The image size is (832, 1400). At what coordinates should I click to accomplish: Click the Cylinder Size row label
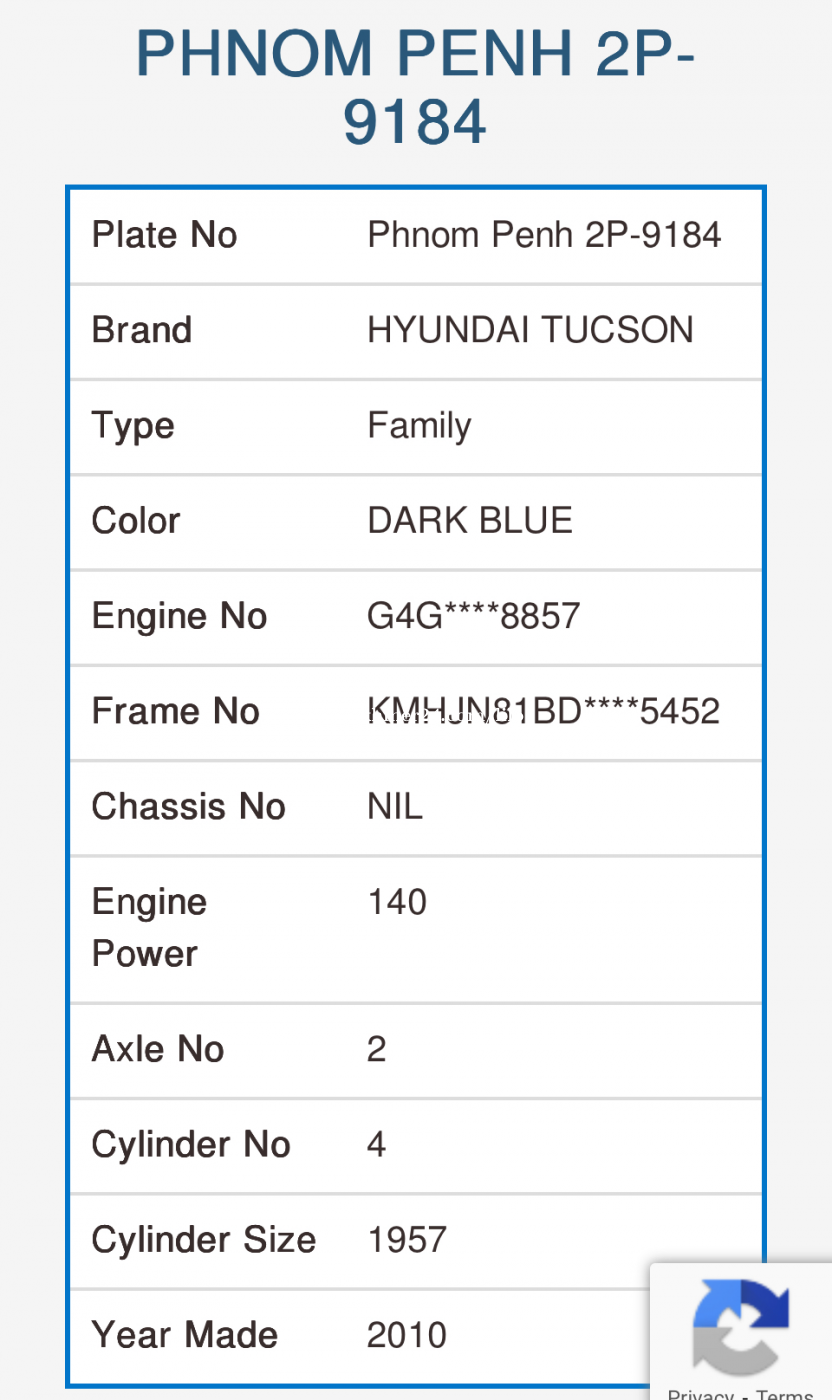click(204, 1240)
